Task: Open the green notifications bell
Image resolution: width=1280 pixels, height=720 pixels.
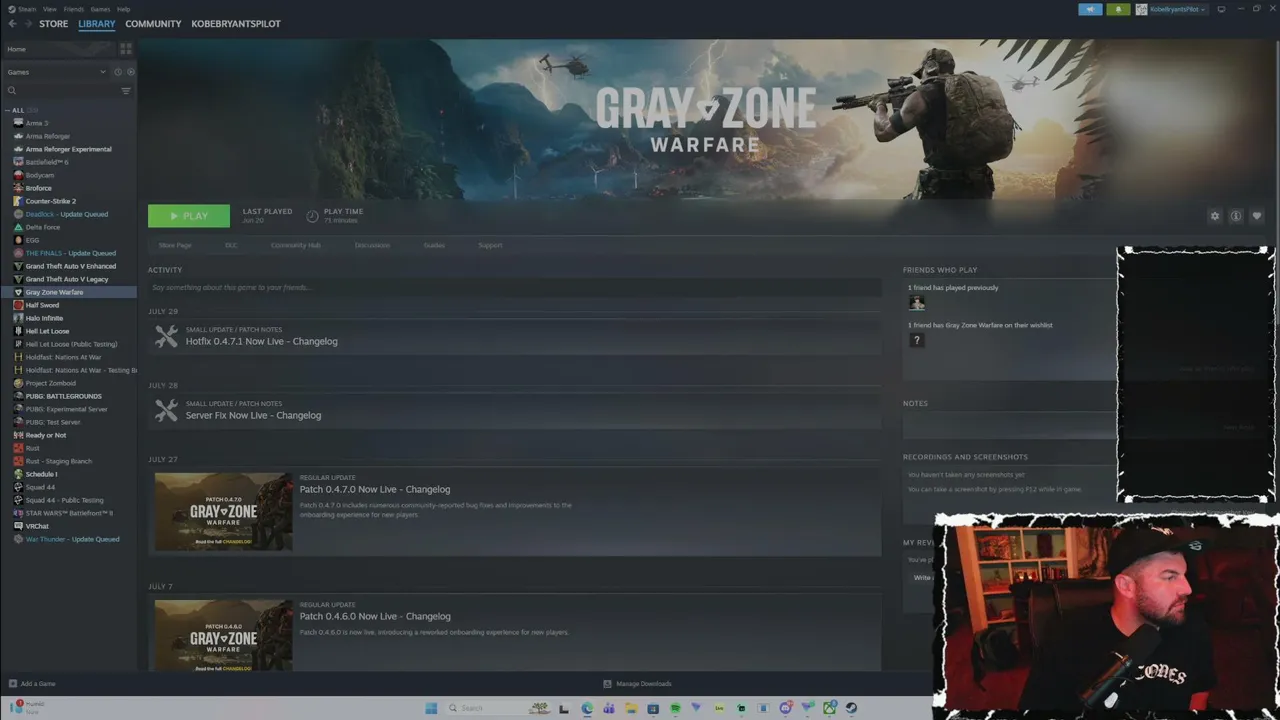Action: point(1118,9)
